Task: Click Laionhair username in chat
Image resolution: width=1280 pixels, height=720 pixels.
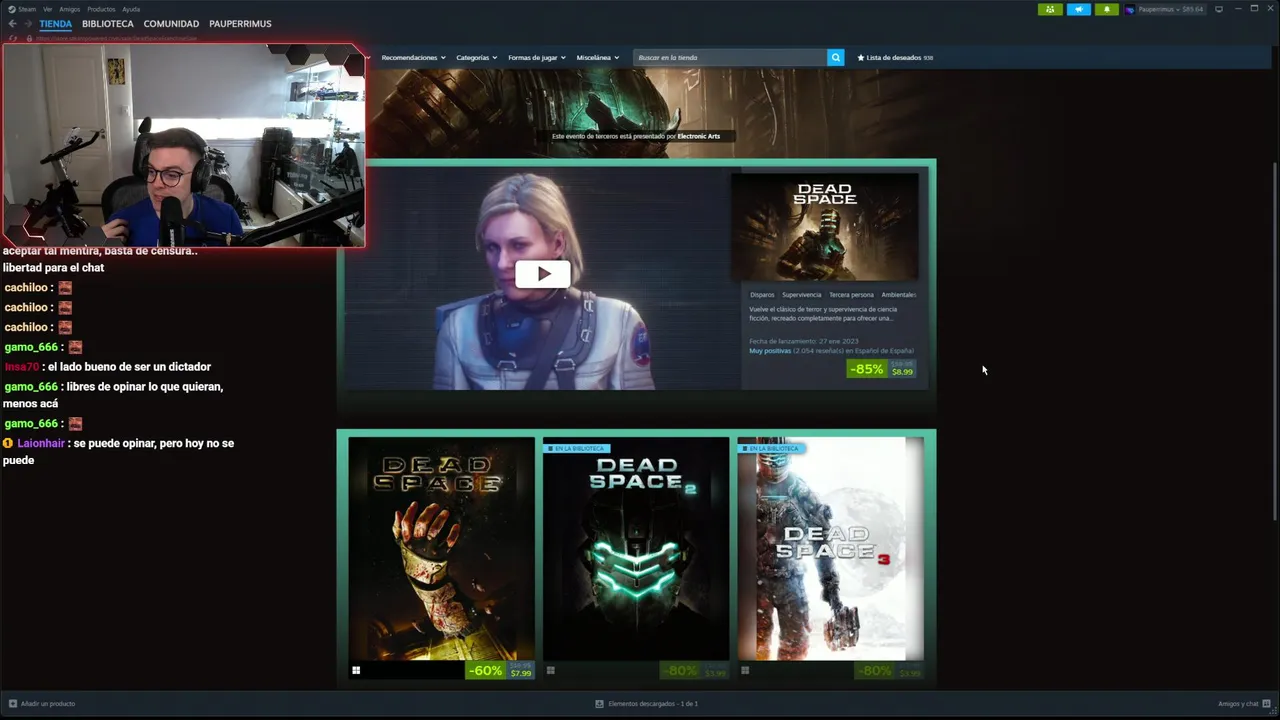Action: [x=41, y=443]
